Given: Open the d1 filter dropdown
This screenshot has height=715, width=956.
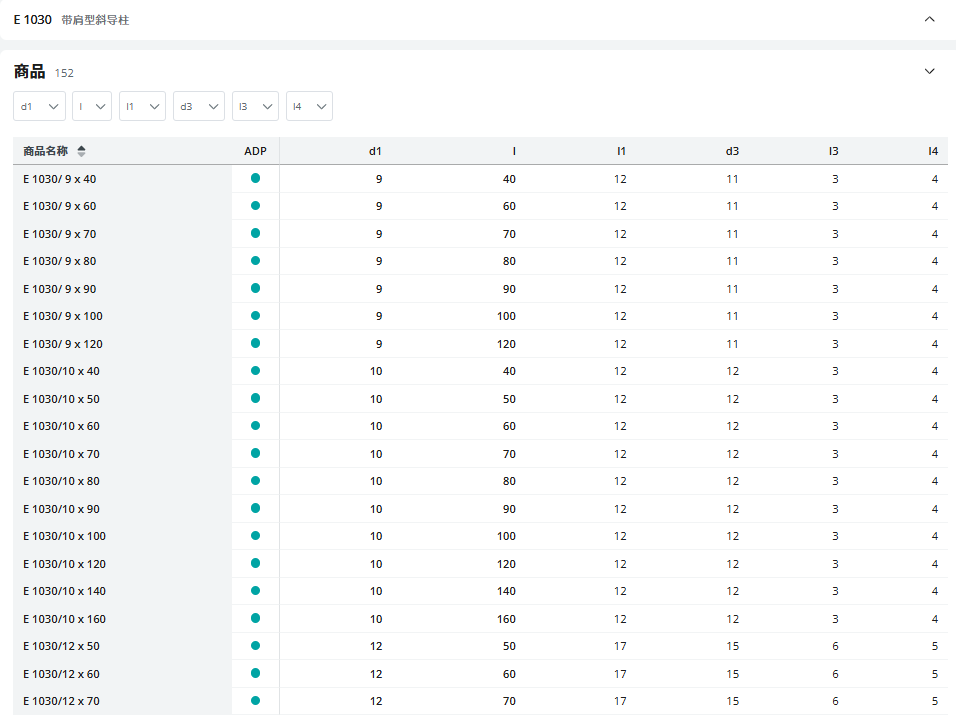Looking at the screenshot, I should coord(39,106).
